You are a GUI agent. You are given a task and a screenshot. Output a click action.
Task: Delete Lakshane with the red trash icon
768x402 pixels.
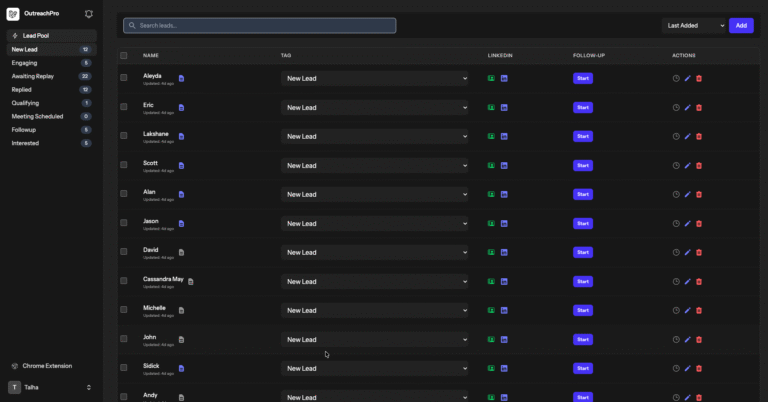click(699, 137)
